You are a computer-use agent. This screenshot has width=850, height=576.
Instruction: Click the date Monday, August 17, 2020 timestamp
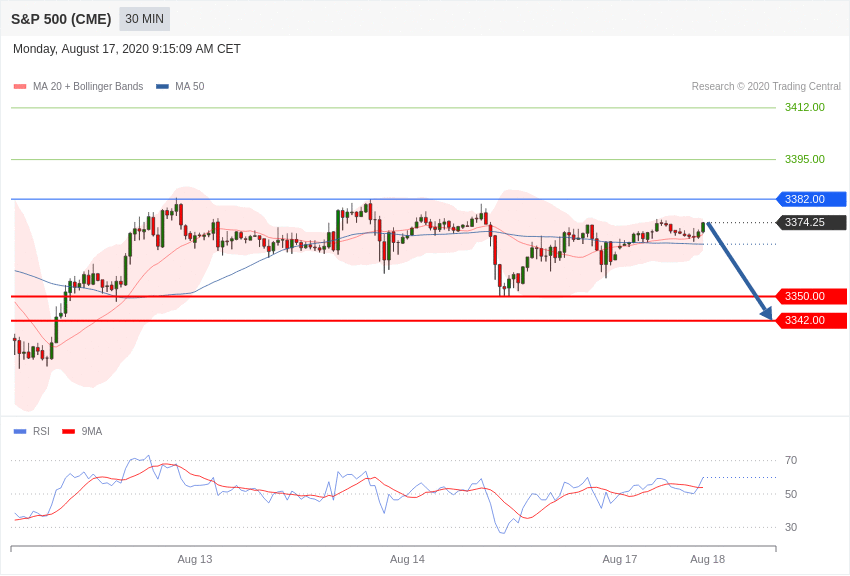(126, 49)
